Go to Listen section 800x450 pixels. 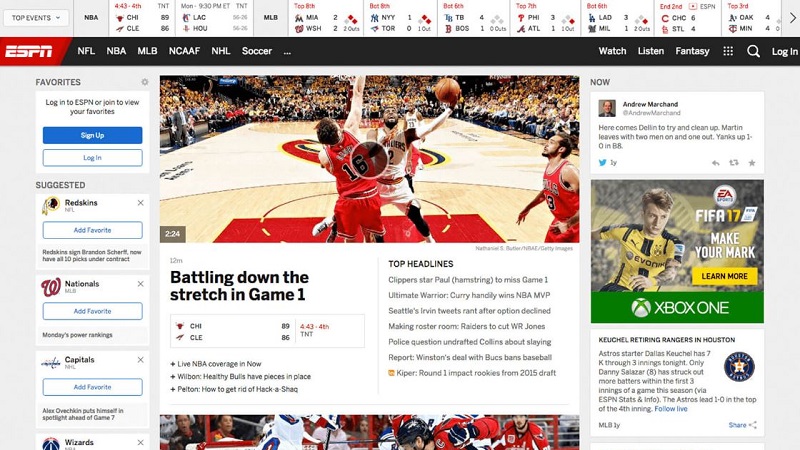[651, 51]
